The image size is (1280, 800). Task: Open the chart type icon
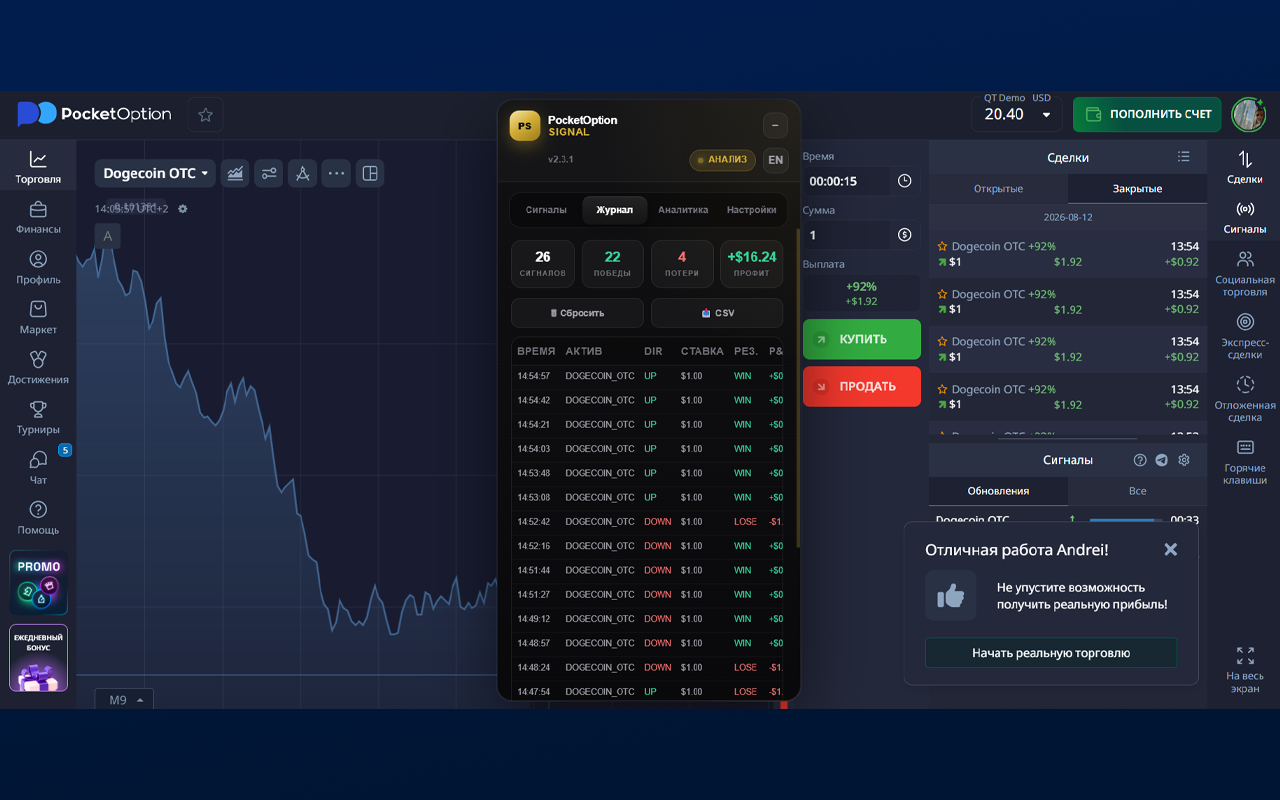235,173
